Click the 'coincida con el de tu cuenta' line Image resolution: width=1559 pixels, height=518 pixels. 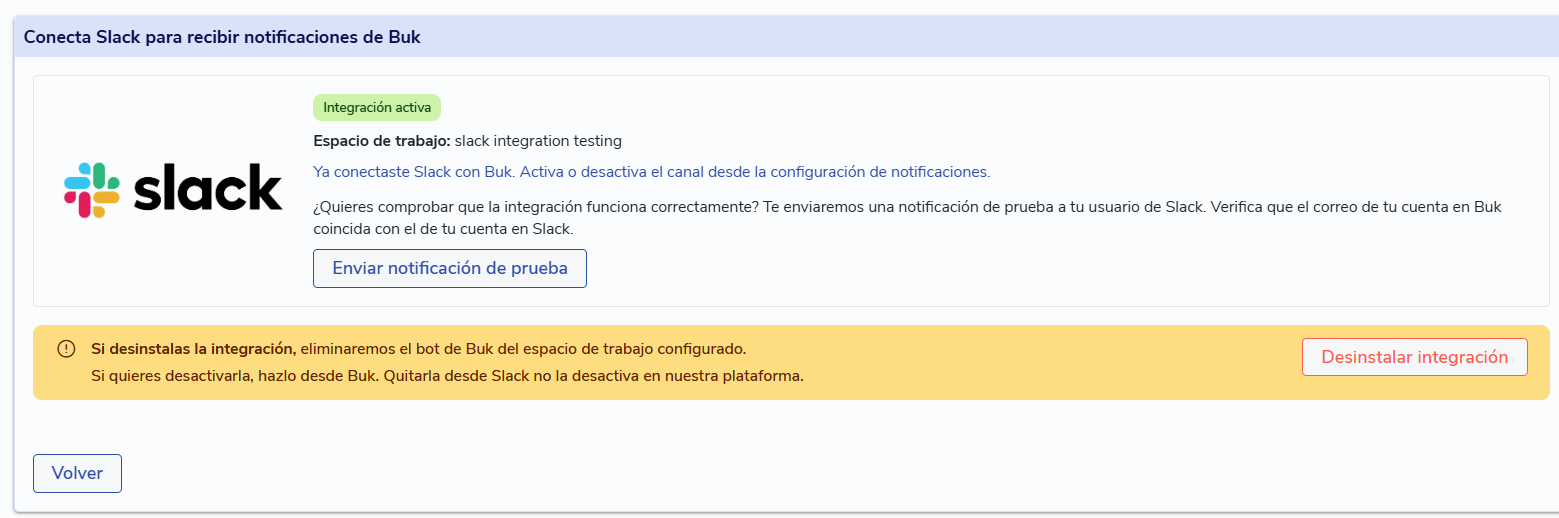click(443, 229)
